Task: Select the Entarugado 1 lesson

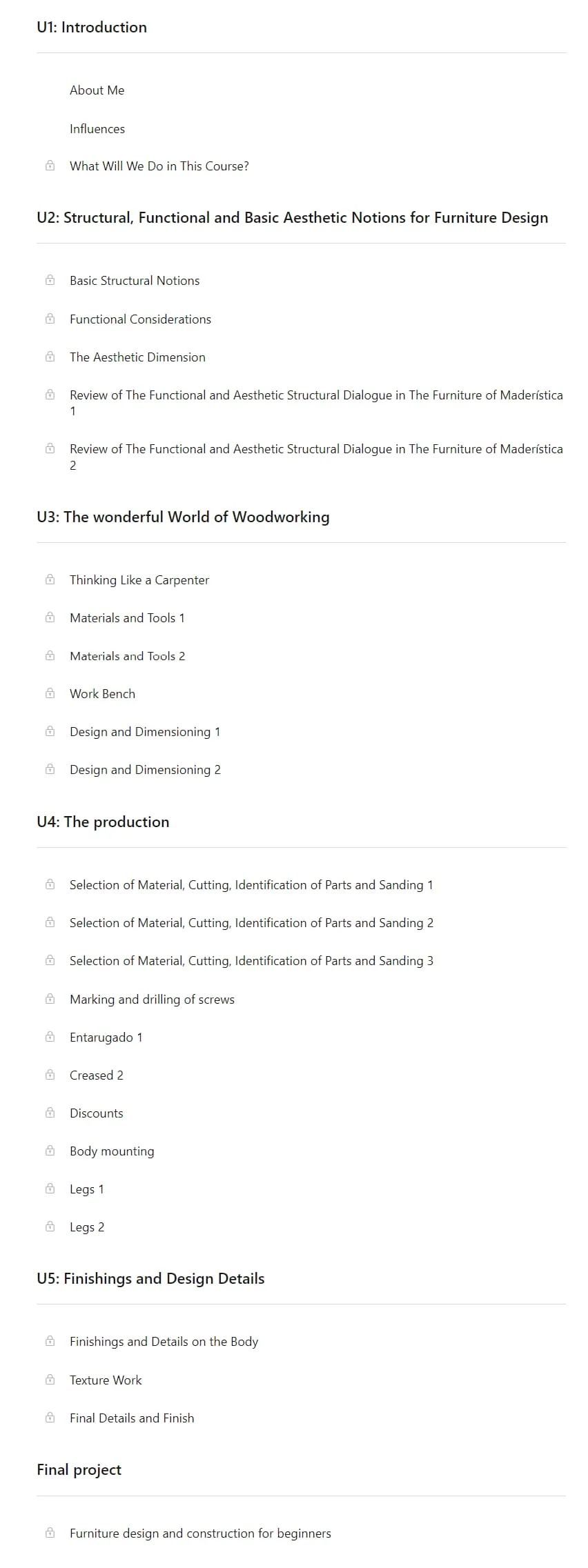Action: click(106, 1038)
